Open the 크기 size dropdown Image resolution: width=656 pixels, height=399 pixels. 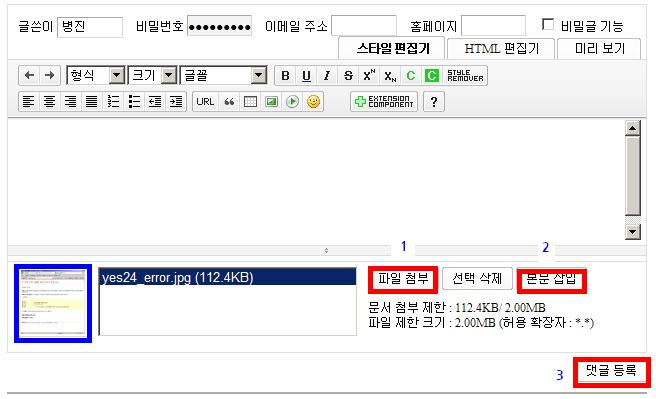[x=152, y=76]
